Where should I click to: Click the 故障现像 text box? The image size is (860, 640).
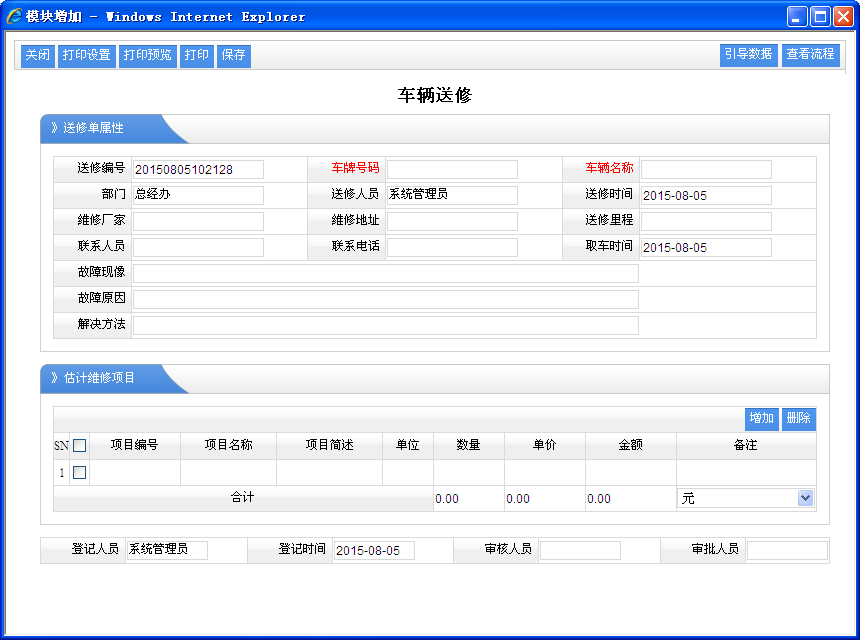(x=385, y=273)
